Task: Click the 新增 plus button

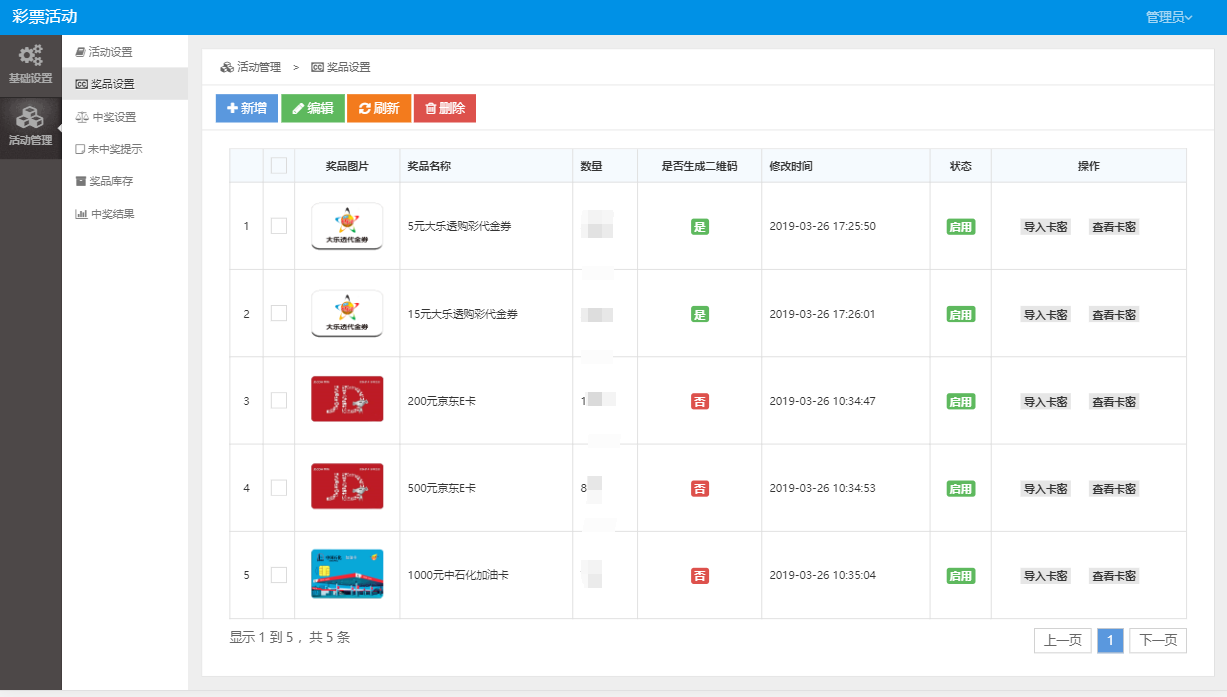Action: [x=246, y=108]
